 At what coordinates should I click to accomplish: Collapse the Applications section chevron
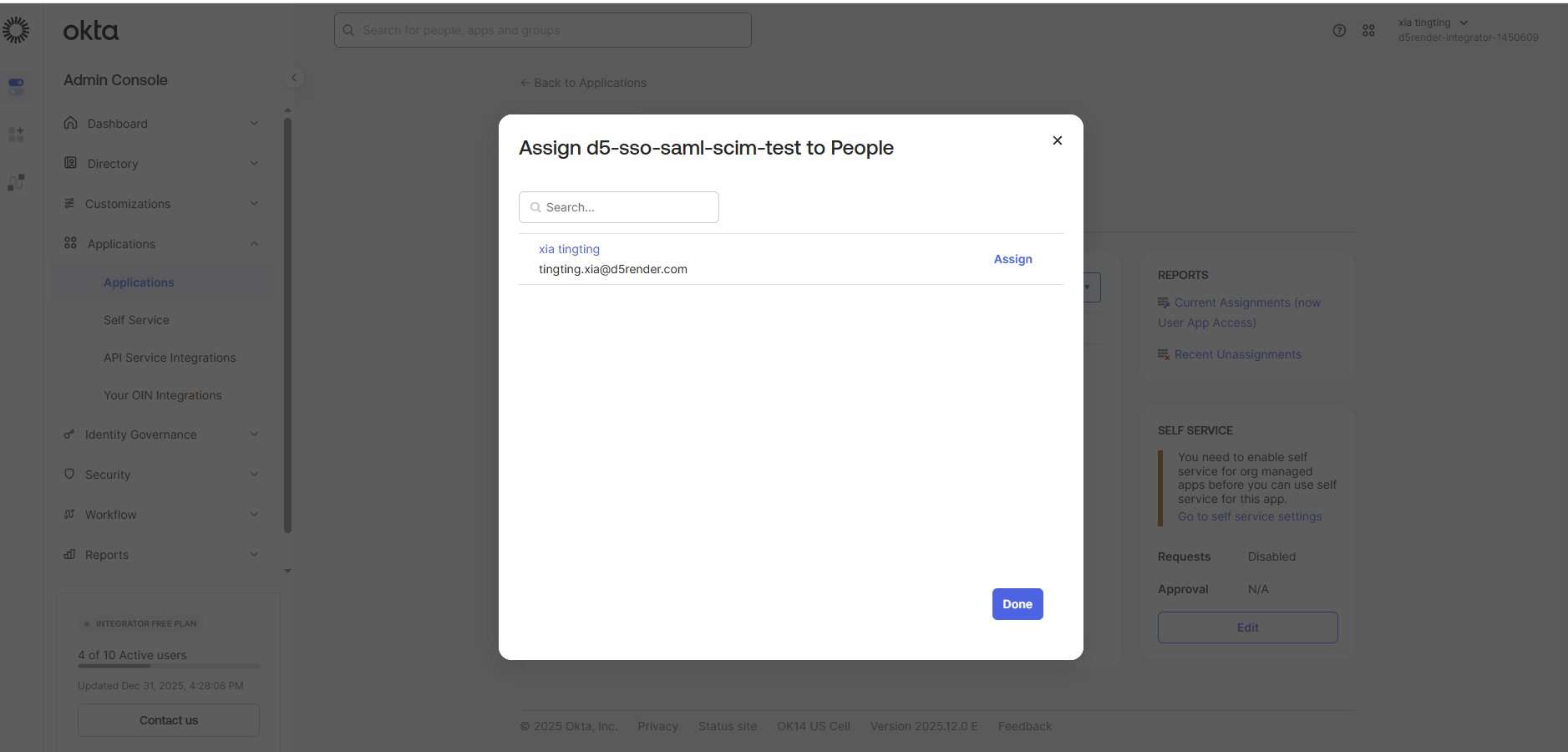tap(254, 243)
